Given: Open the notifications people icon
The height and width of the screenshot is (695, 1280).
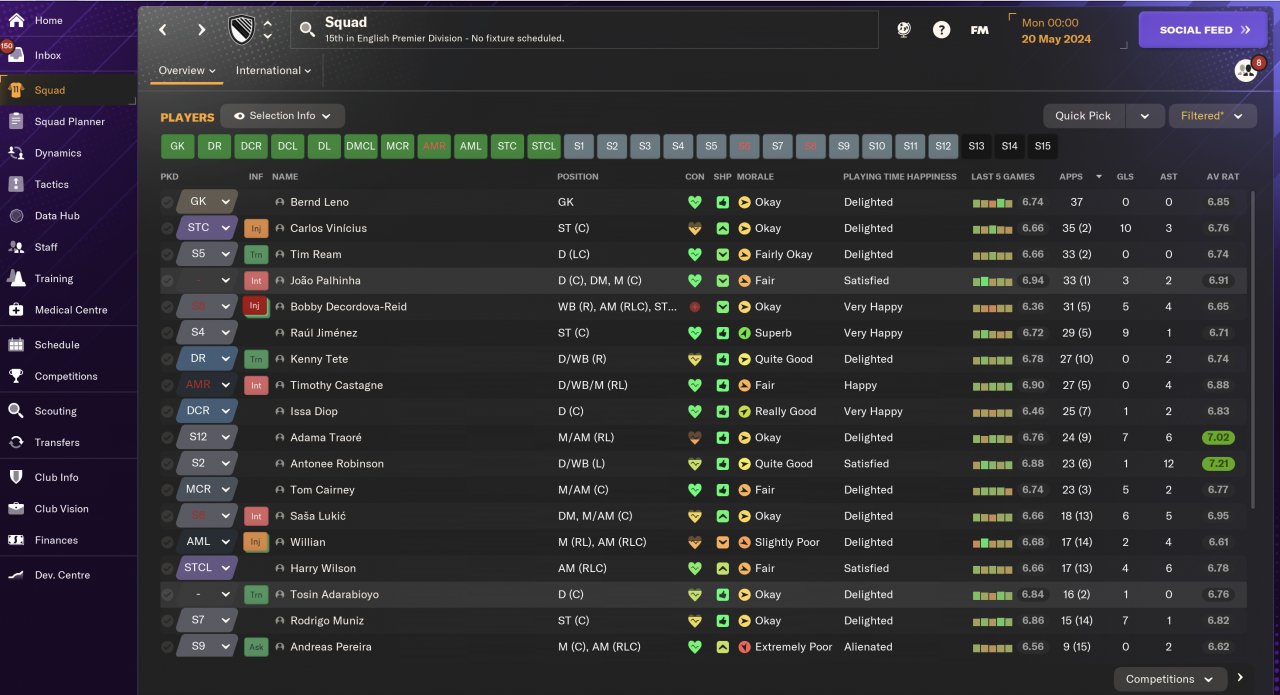Looking at the screenshot, I should (1245, 71).
